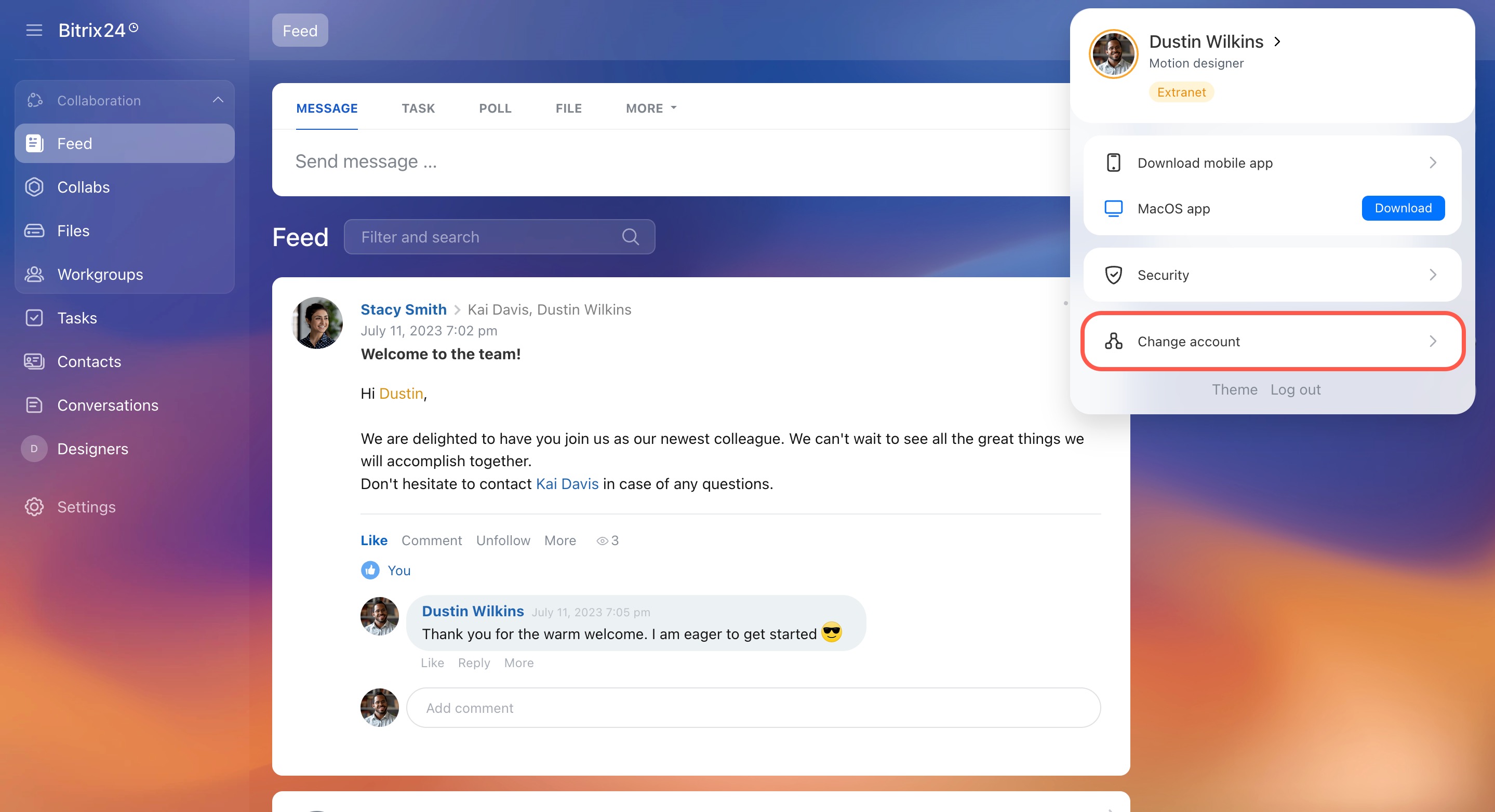Click the views eye counter

click(x=608, y=540)
